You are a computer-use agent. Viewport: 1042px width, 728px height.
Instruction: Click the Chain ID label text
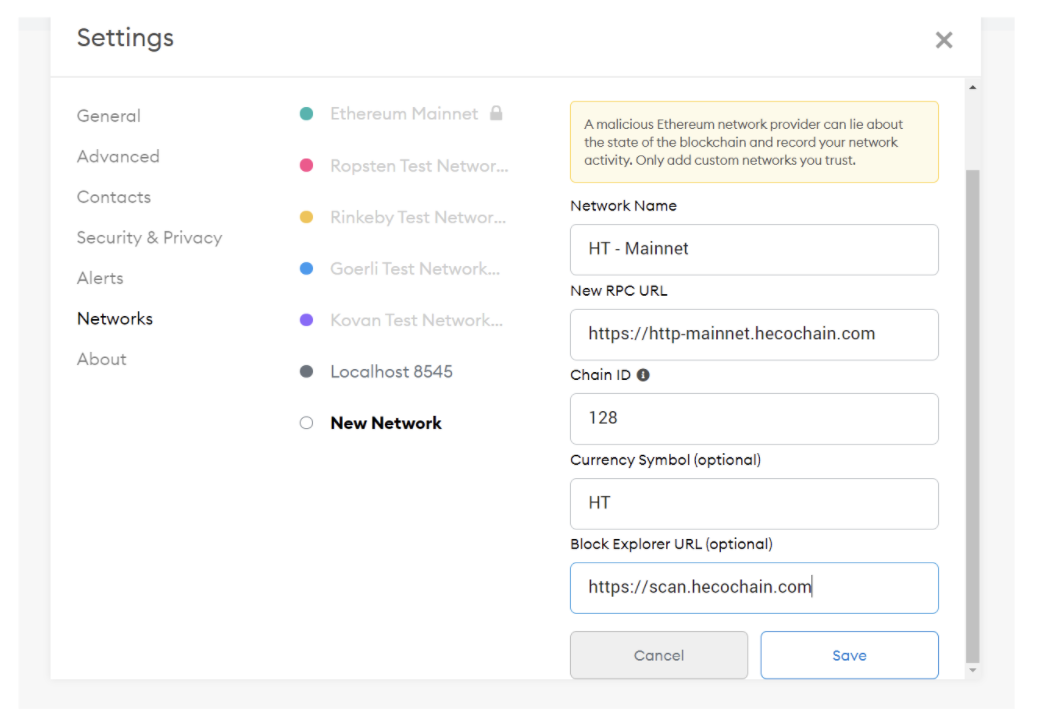600,375
